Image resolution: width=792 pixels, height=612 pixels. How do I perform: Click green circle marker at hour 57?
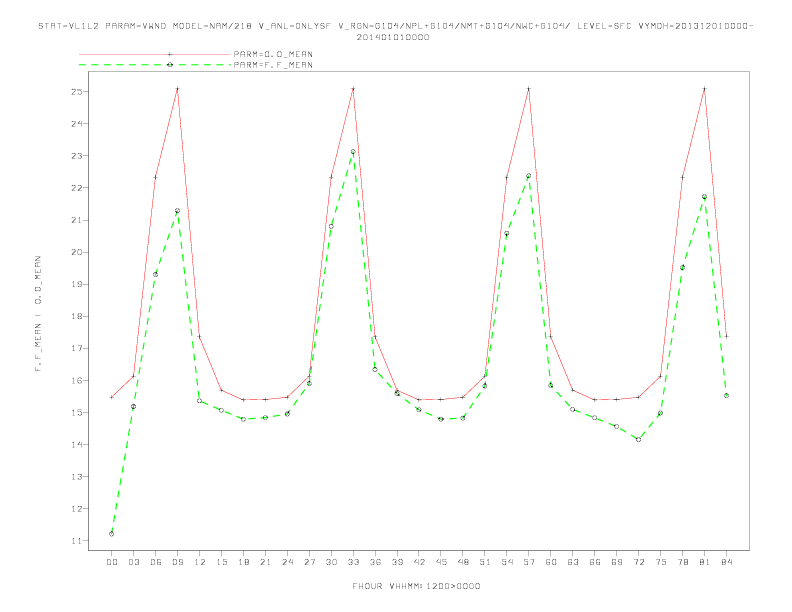[x=529, y=176]
